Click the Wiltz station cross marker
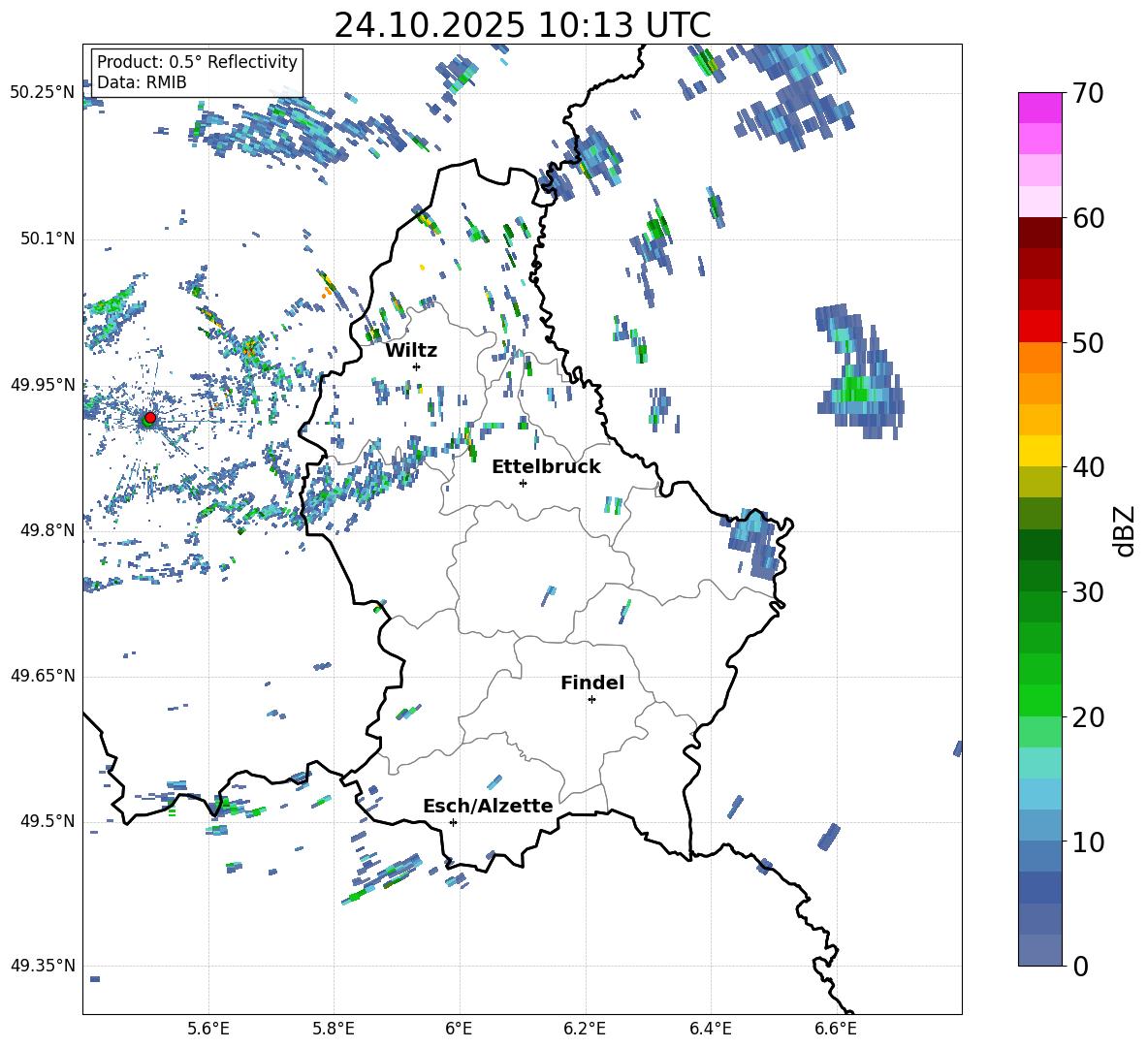The width and height of the screenshot is (1148, 1048). click(x=416, y=366)
